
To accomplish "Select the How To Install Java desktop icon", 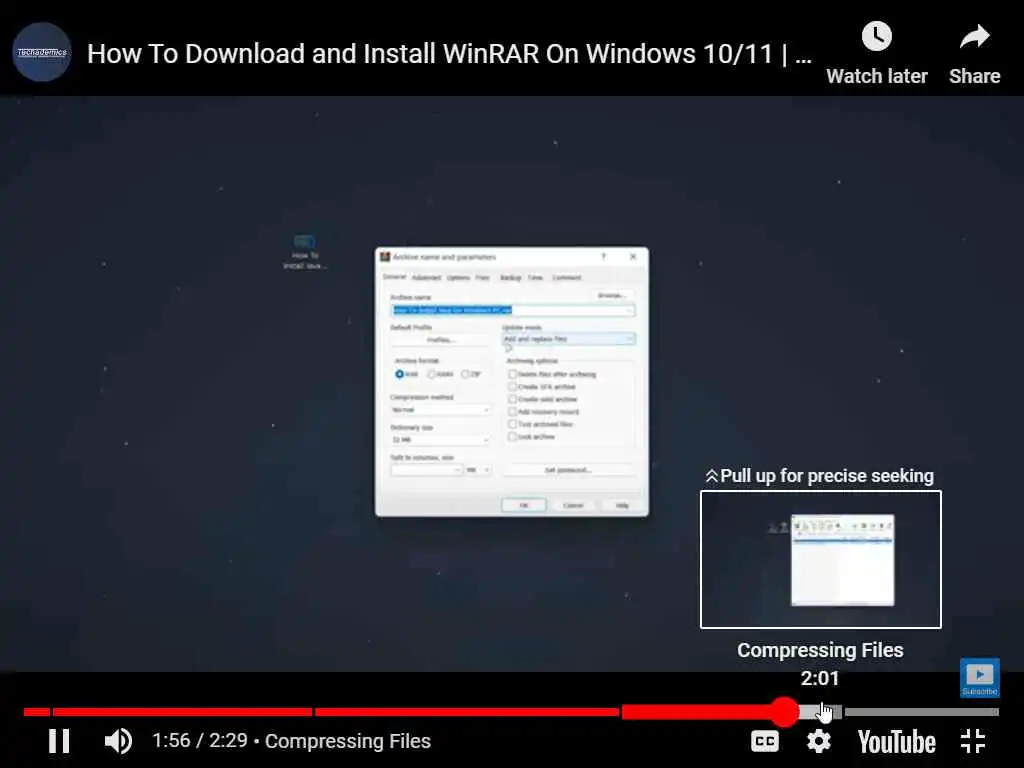I will 305,252.
